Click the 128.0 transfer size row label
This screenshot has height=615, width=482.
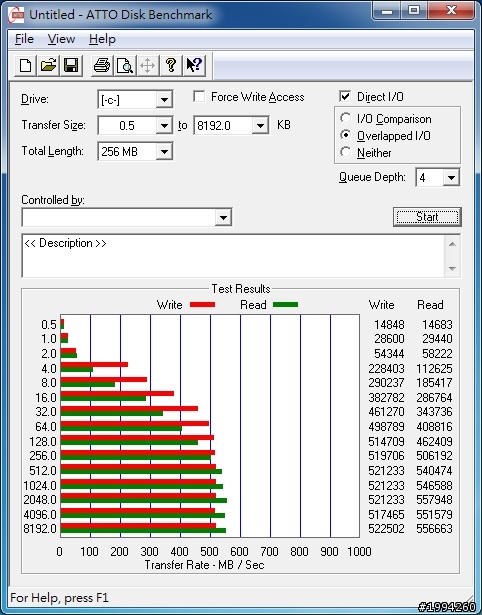click(x=43, y=442)
